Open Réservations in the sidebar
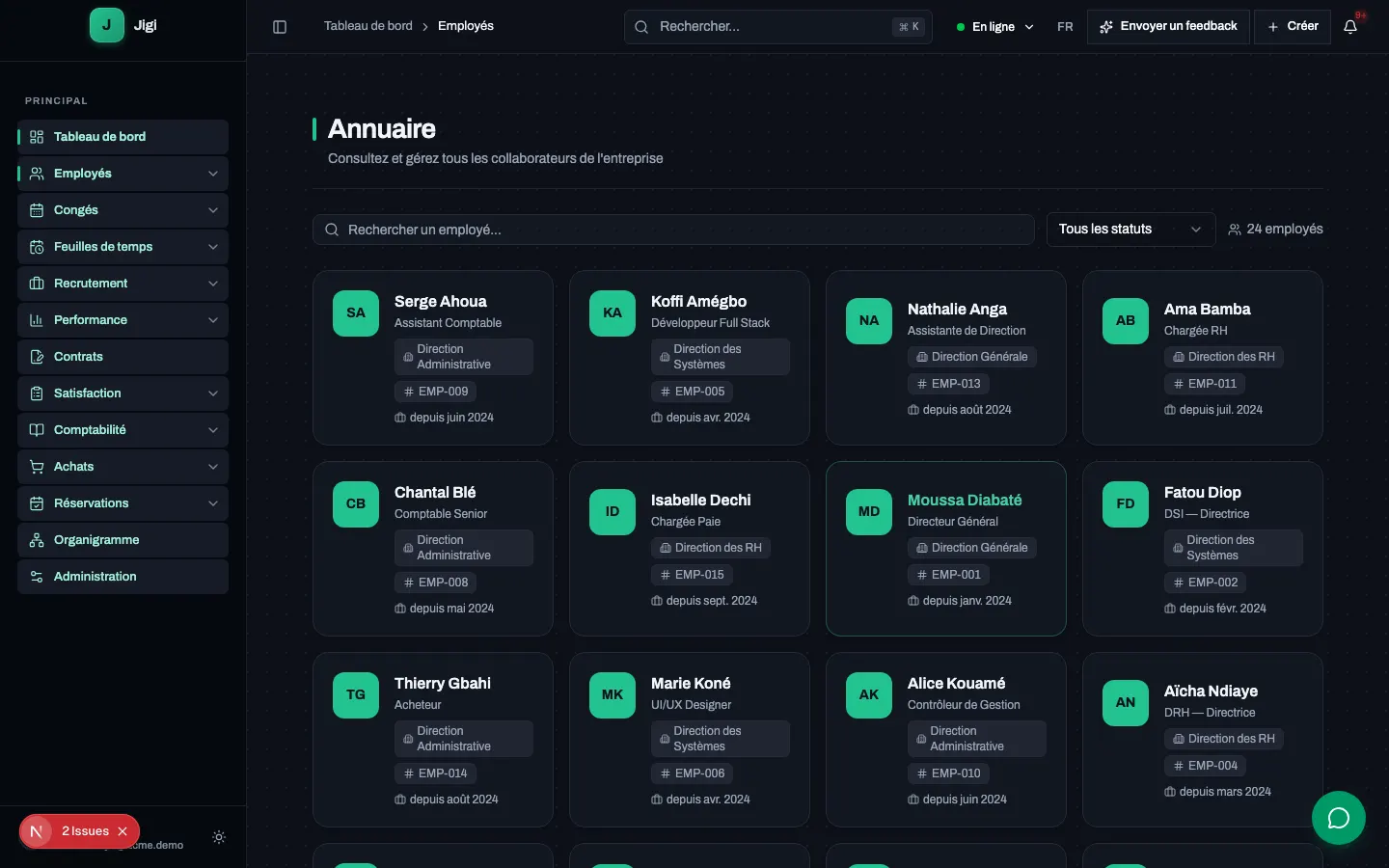This screenshot has width=1389, height=868. (123, 503)
